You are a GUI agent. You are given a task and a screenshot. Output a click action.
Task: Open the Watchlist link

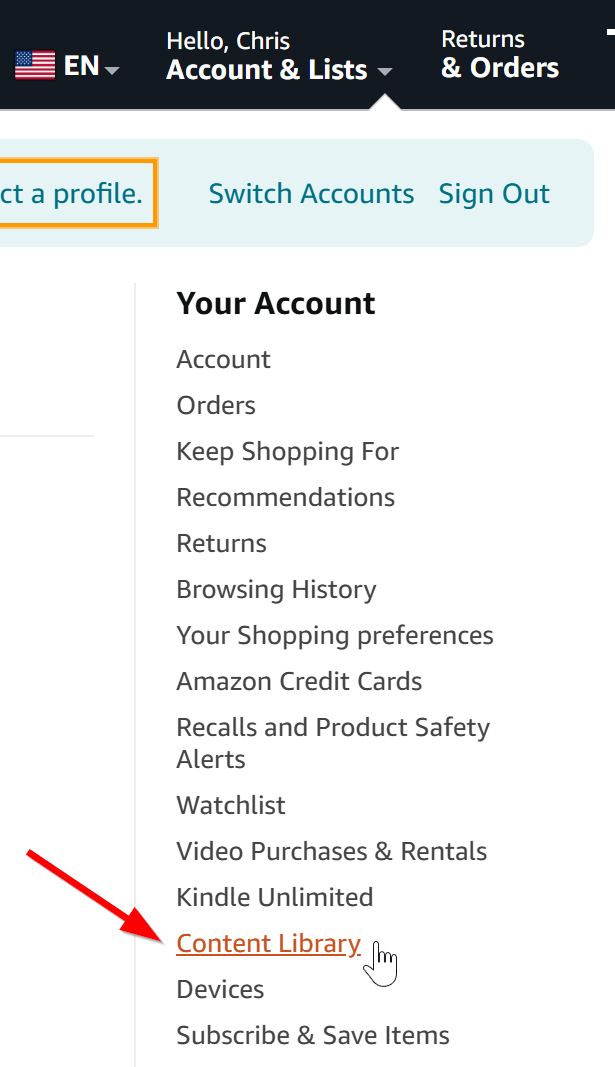pyautogui.click(x=231, y=805)
